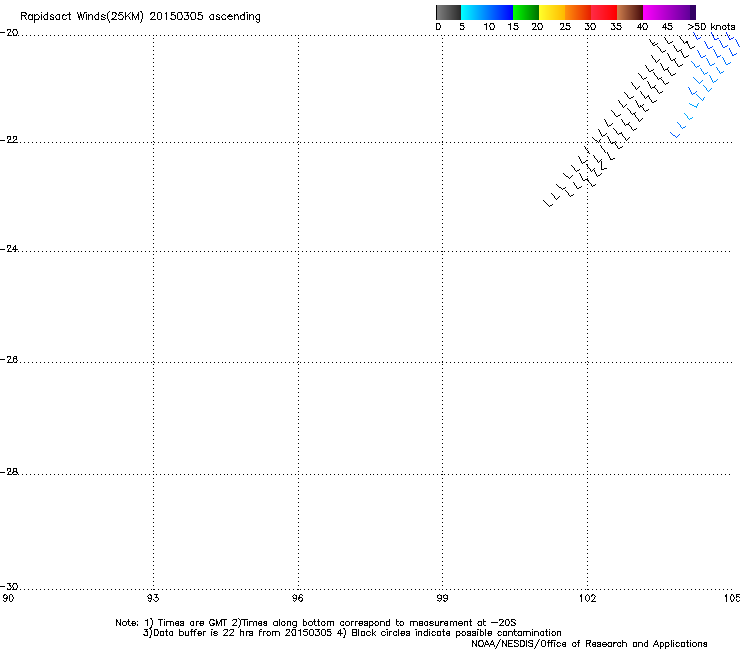Click the chart title 'Rapidscat Winds(25KM) 20150305 ascending'
This screenshot has width=740, height=650.
[140, 17]
